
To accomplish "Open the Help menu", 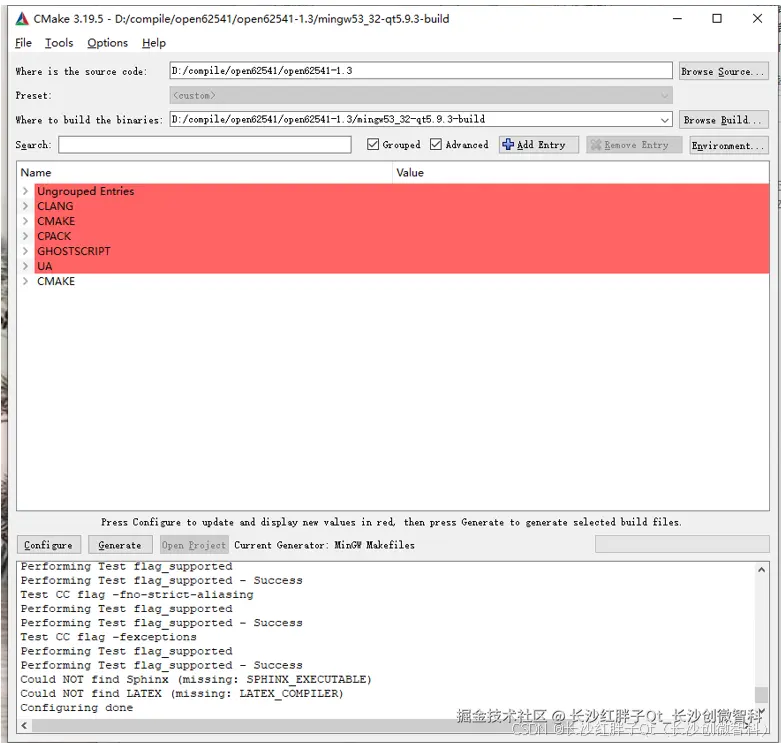I will 154,43.
